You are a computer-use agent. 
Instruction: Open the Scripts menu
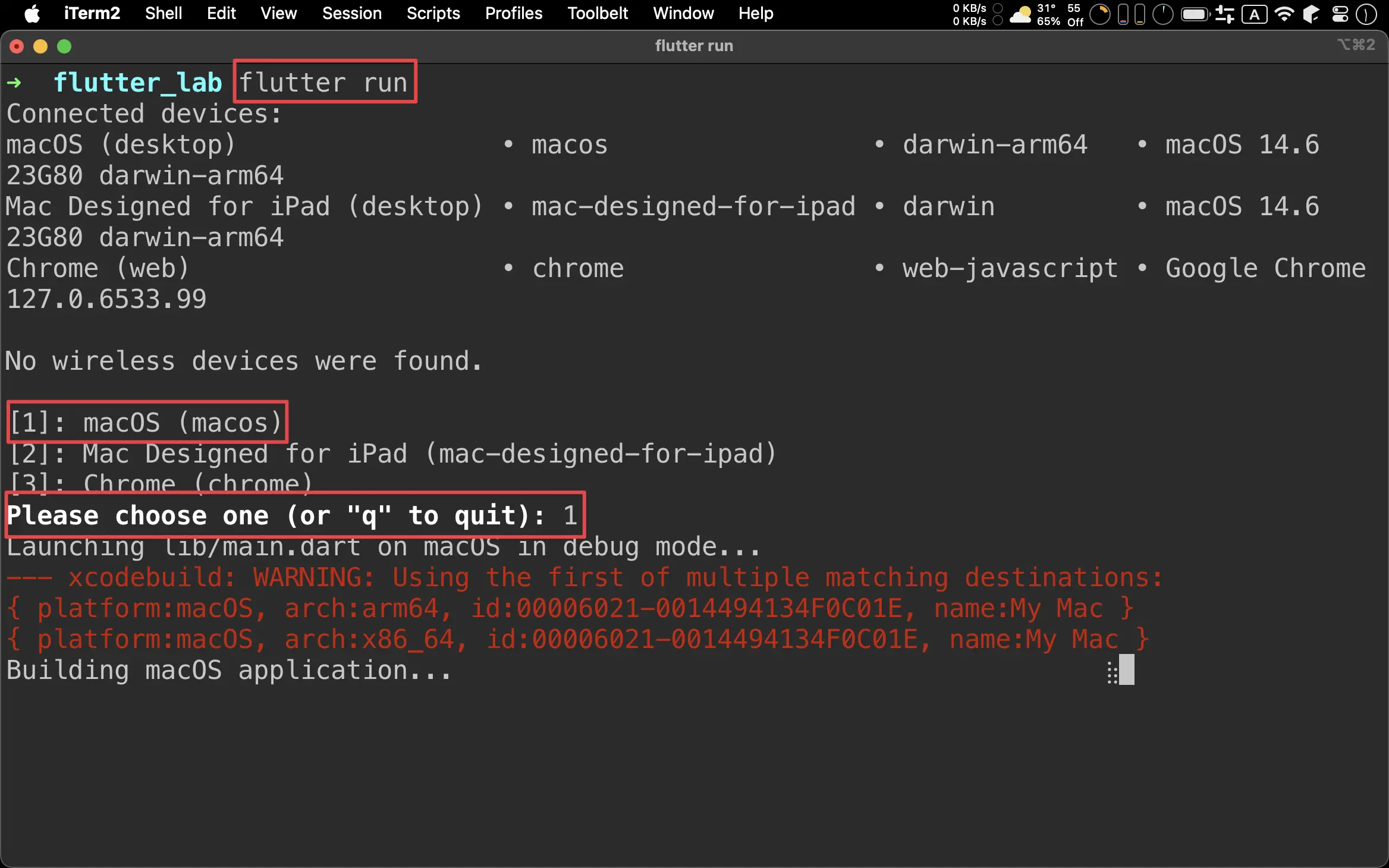(x=433, y=14)
